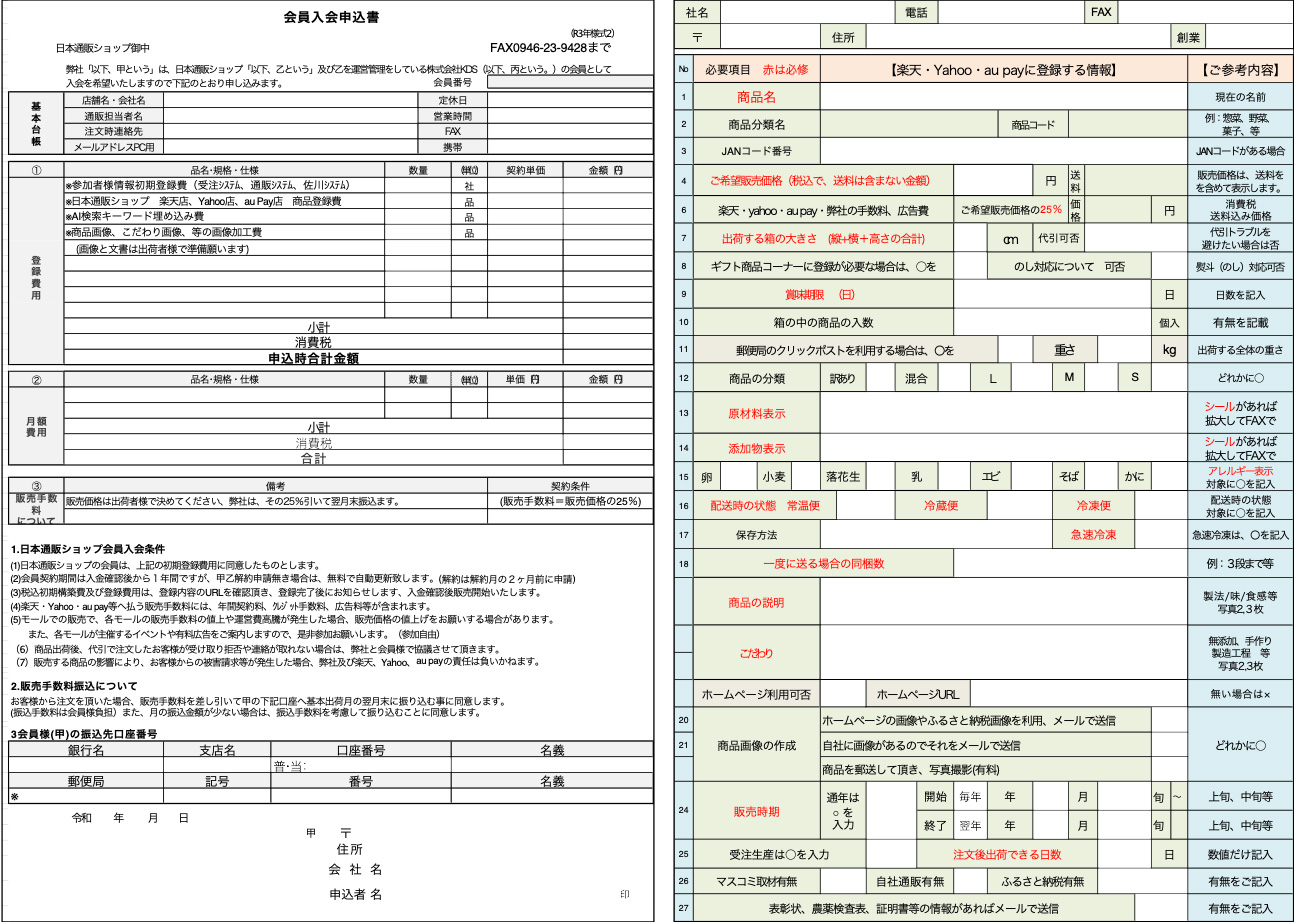This screenshot has height=922, width=1294.
Task: Select the 参加者様情報初期登録費 row text
Action: (x=207, y=185)
